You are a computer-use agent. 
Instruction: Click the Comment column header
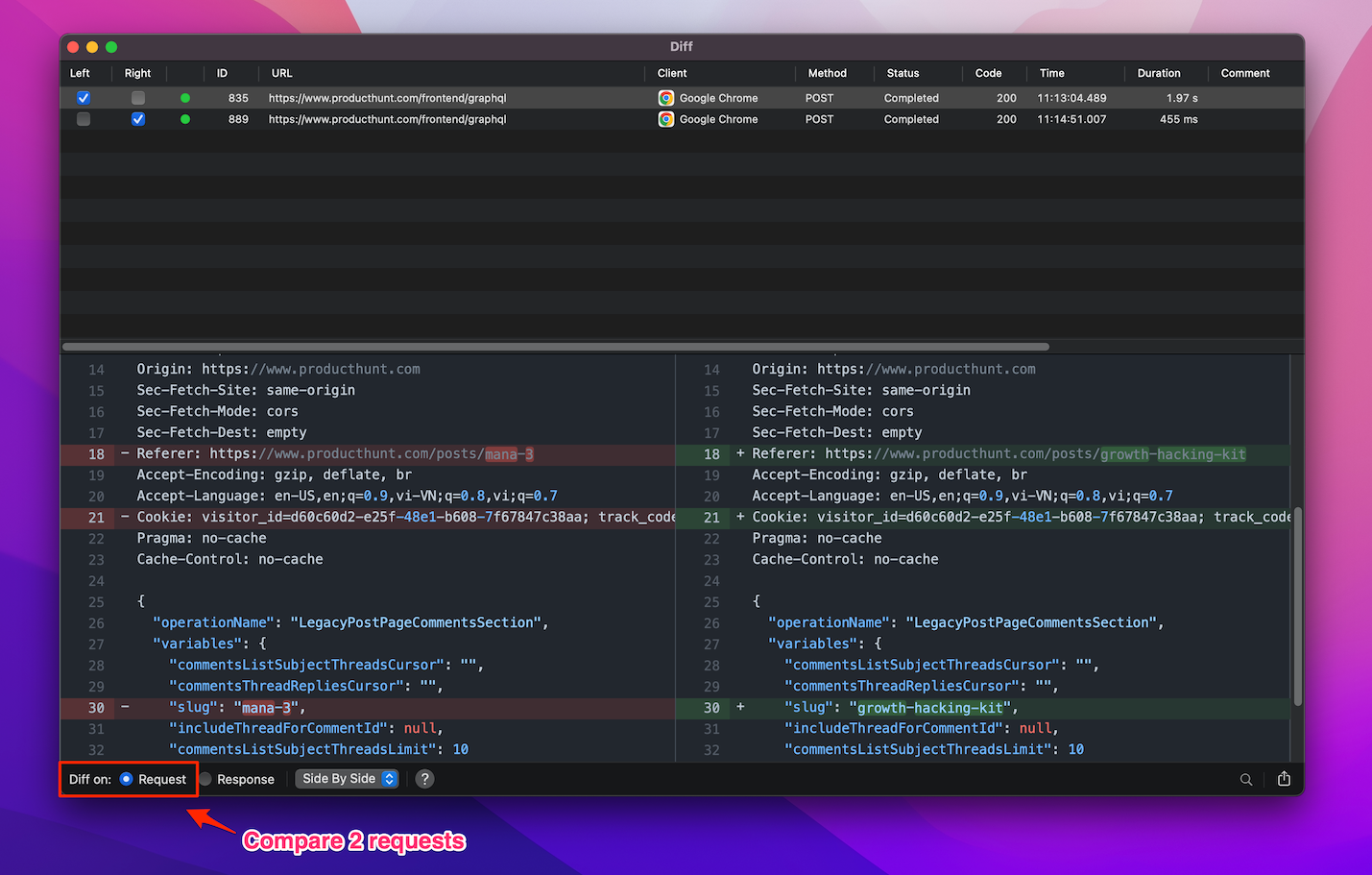pos(1245,73)
